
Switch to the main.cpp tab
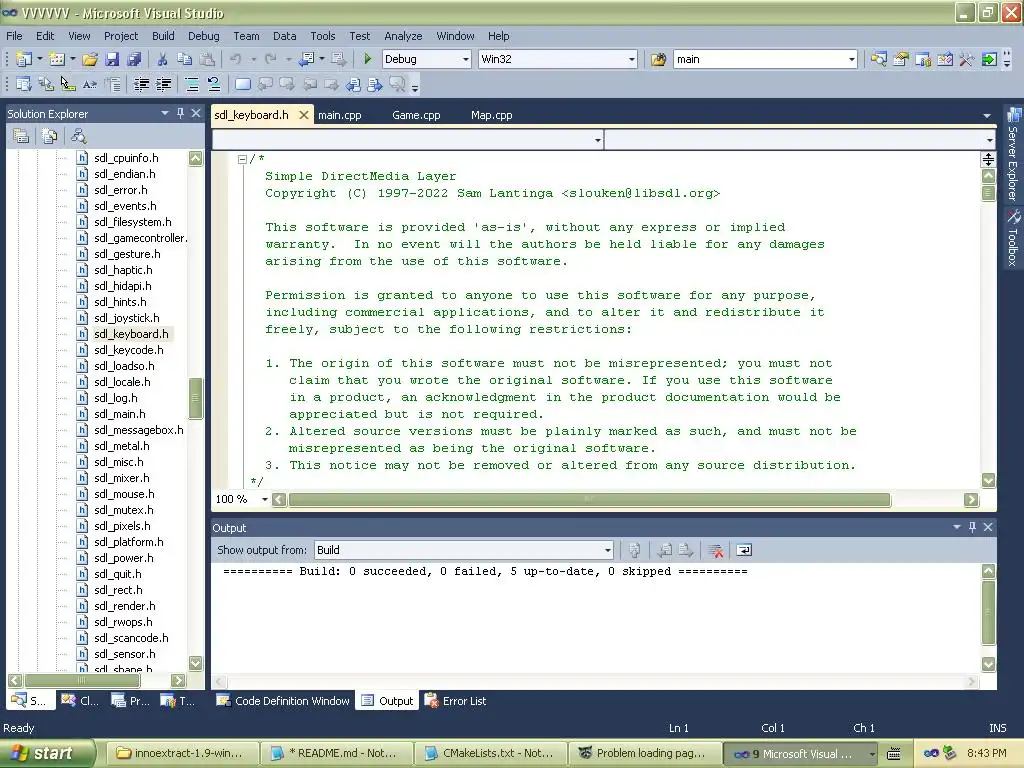pos(340,115)
